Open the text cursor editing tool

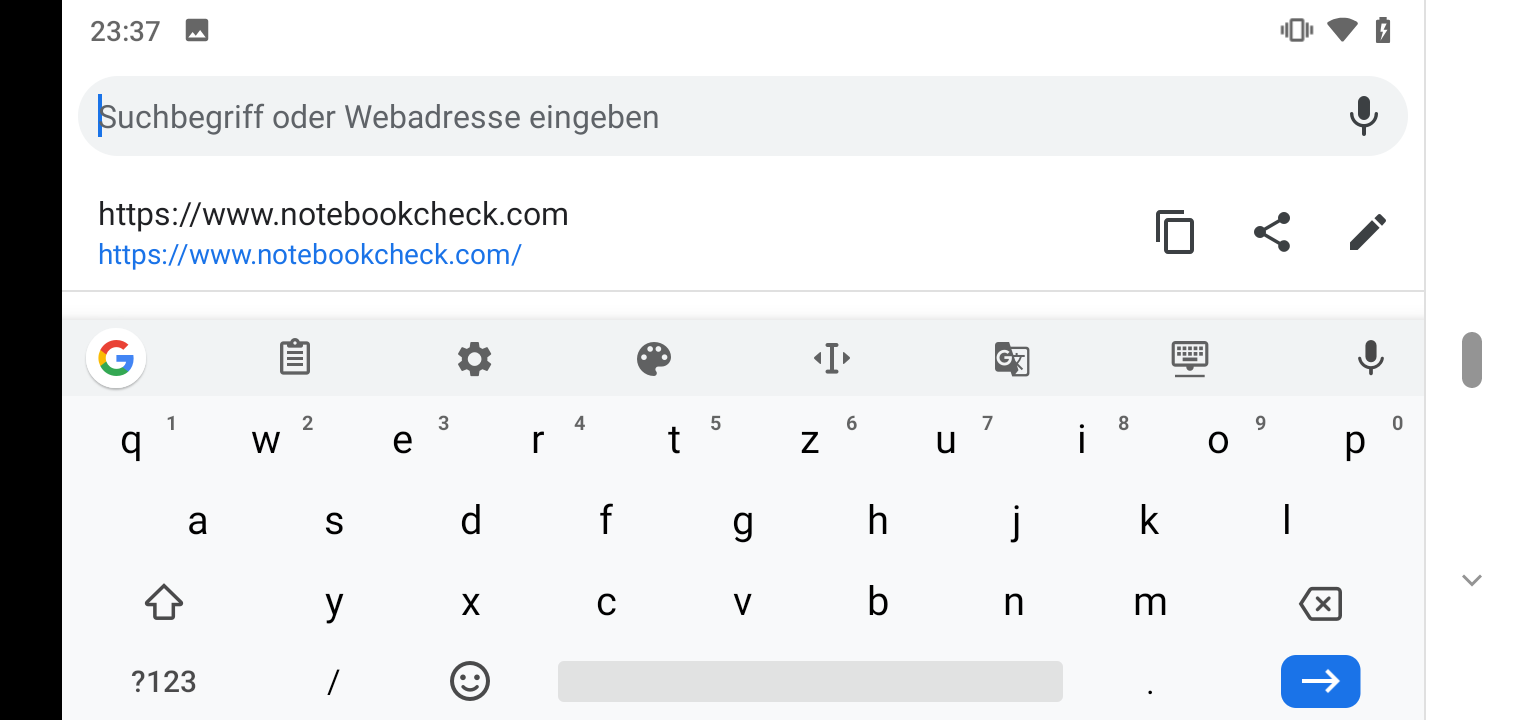point(832,358)
